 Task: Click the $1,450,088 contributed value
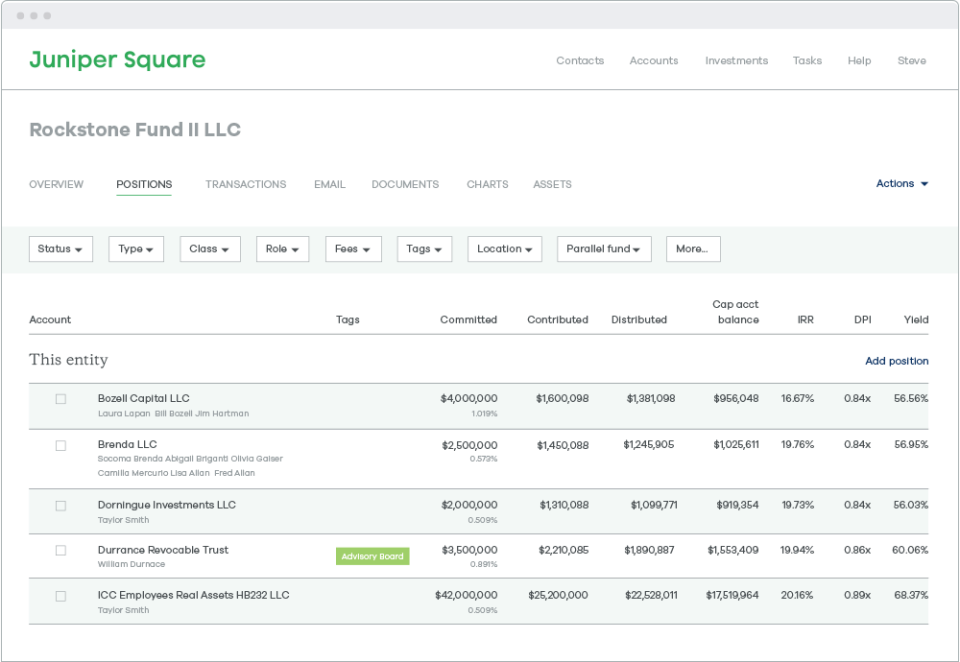[563, 445]
